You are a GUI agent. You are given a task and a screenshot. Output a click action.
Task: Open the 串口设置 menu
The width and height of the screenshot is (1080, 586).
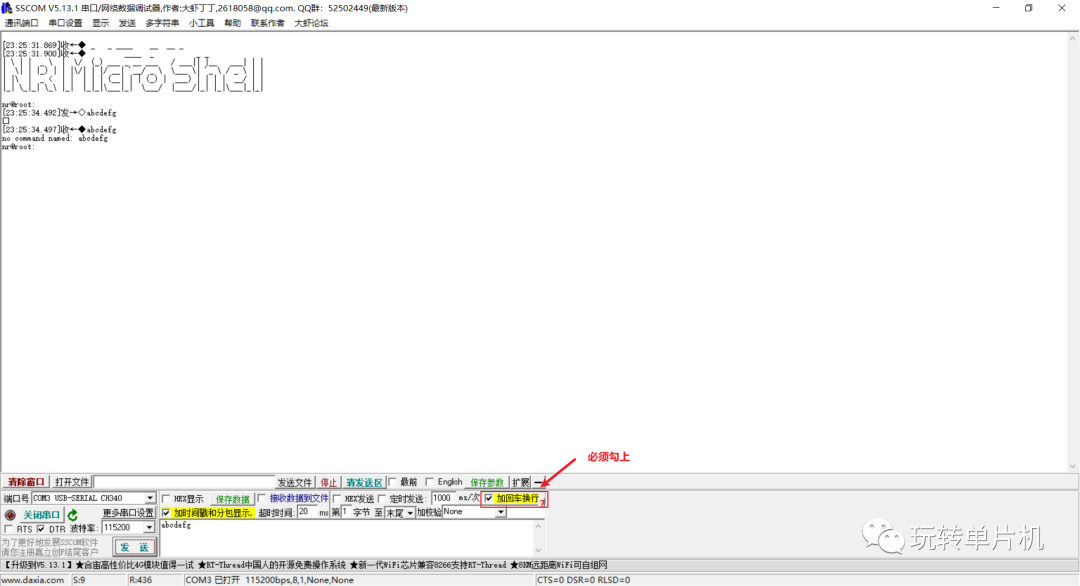click(66, 22)
